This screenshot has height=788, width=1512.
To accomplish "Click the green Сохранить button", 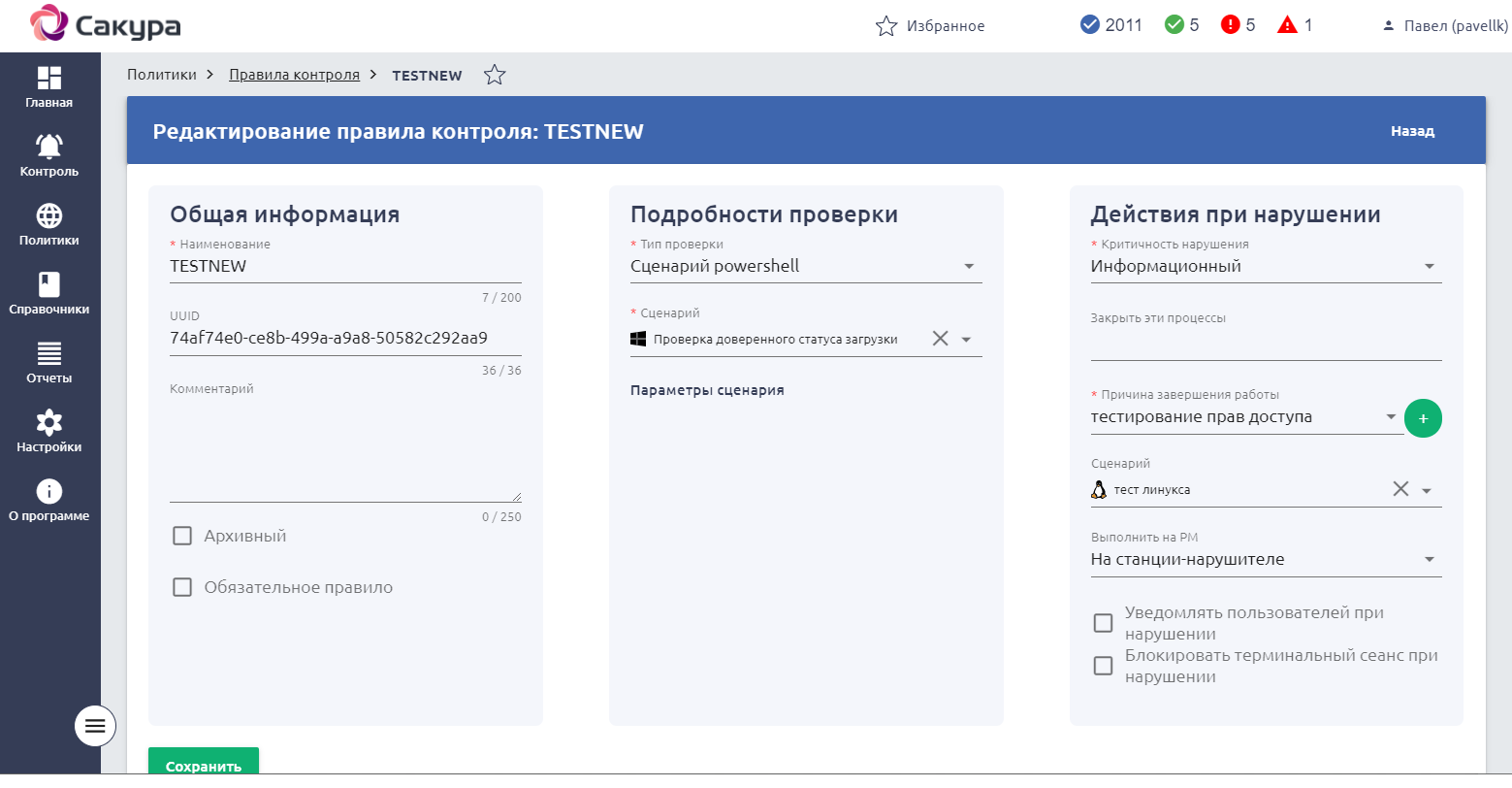I will coord(203,765).
